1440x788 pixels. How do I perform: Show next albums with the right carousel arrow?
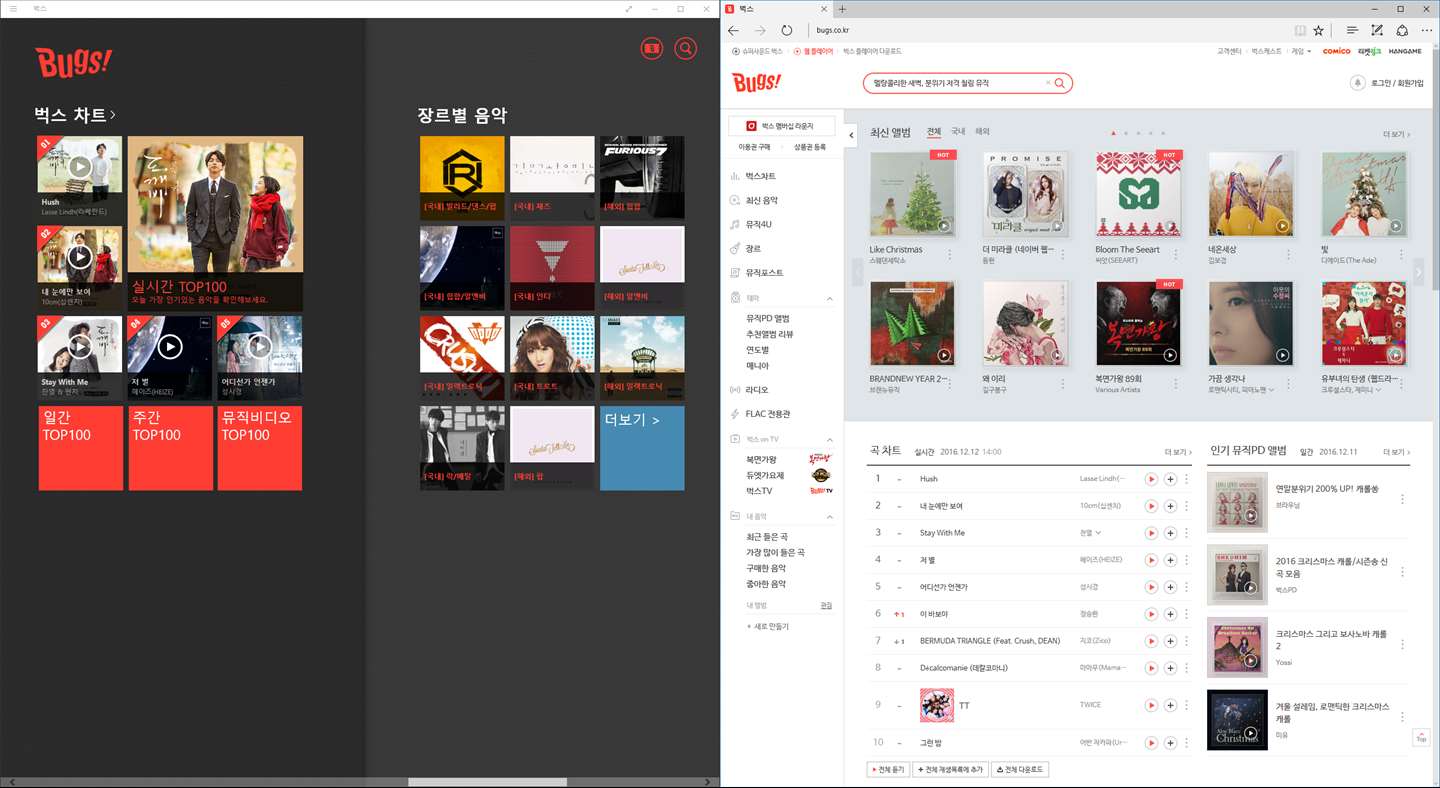[1418, 271]
